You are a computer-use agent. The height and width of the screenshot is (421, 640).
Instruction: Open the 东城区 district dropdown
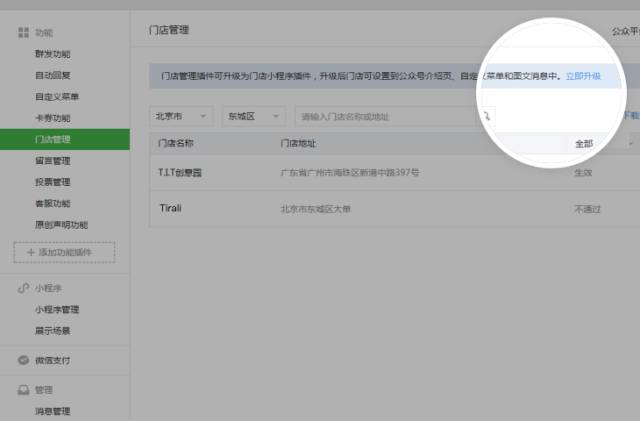pyautogui.click(x=253, y=116)
